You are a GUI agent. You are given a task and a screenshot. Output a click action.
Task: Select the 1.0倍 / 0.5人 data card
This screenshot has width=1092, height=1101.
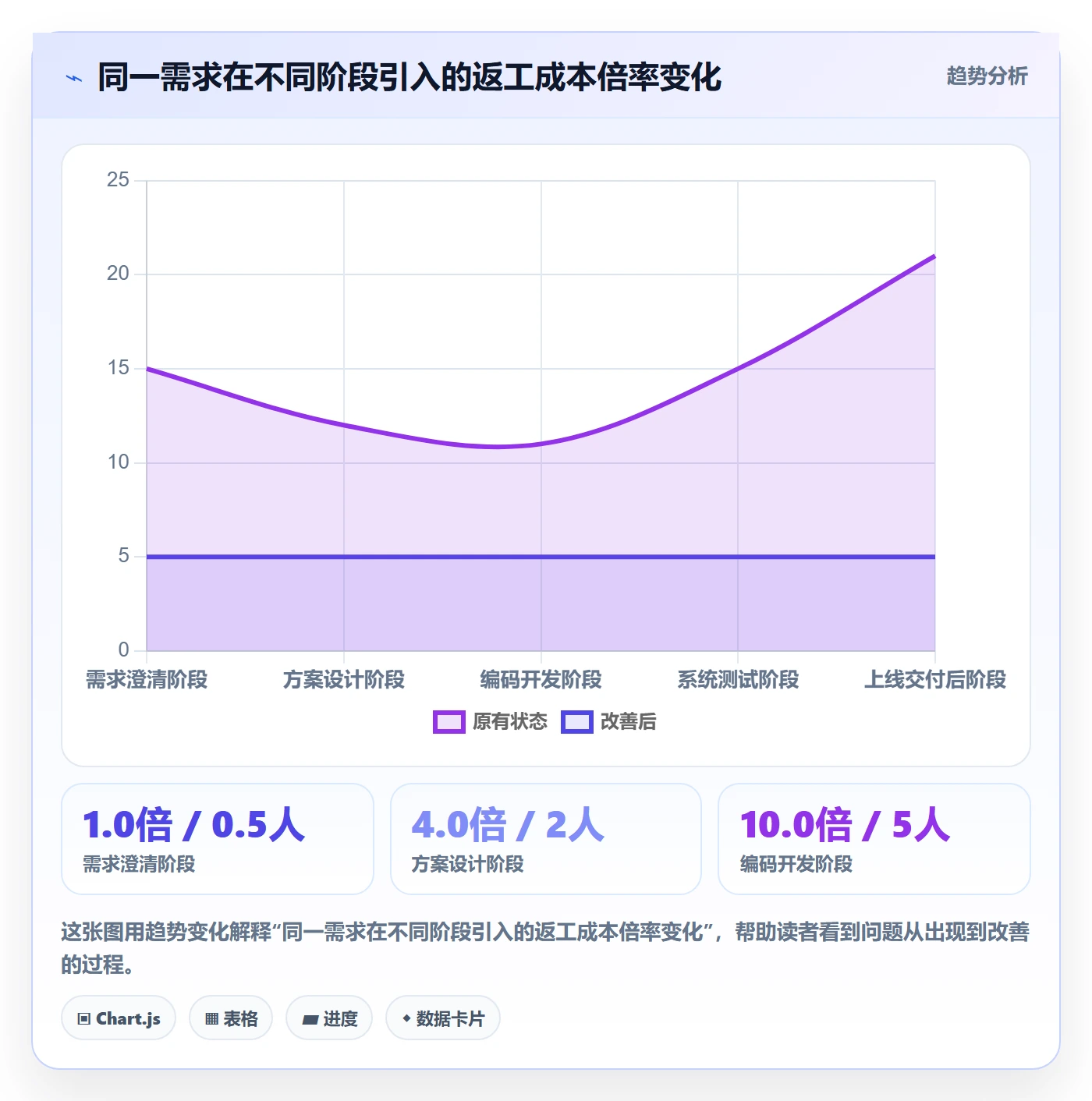218,839
